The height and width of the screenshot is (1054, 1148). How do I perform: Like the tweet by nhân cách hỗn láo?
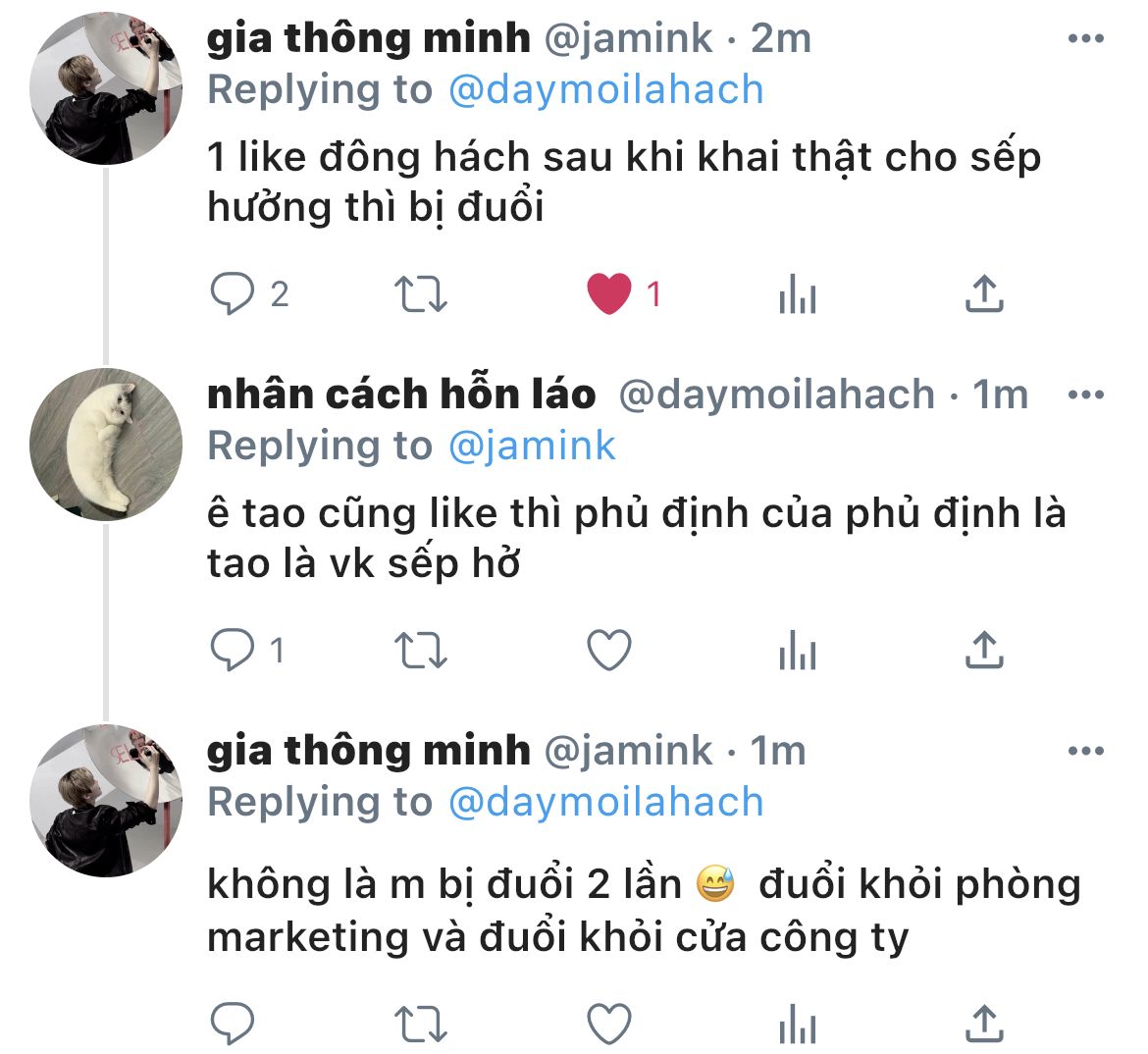pyautogui.click(x=609, y=650)
